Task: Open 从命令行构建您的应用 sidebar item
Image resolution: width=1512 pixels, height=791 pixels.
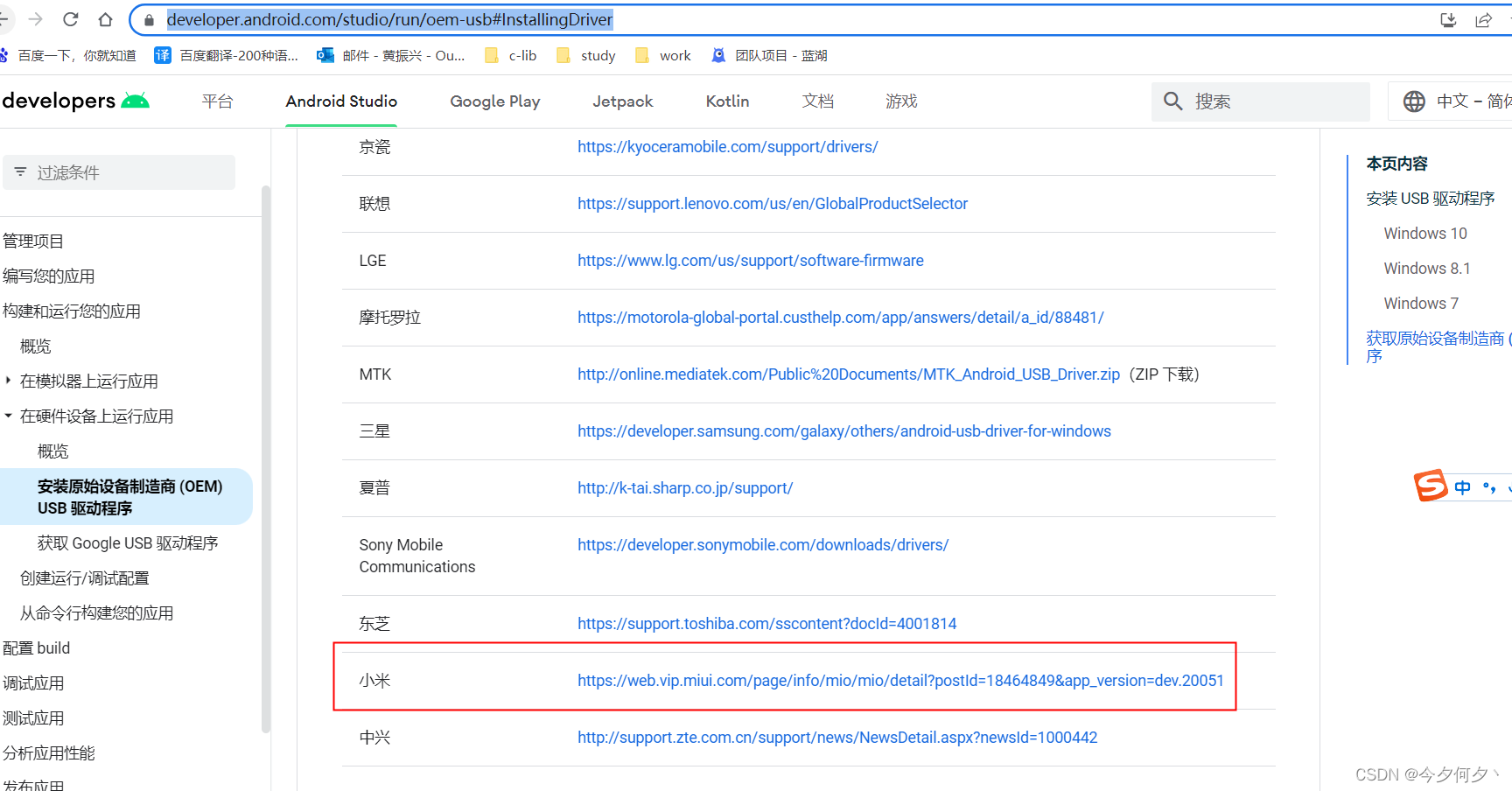Action: (97, 612)
